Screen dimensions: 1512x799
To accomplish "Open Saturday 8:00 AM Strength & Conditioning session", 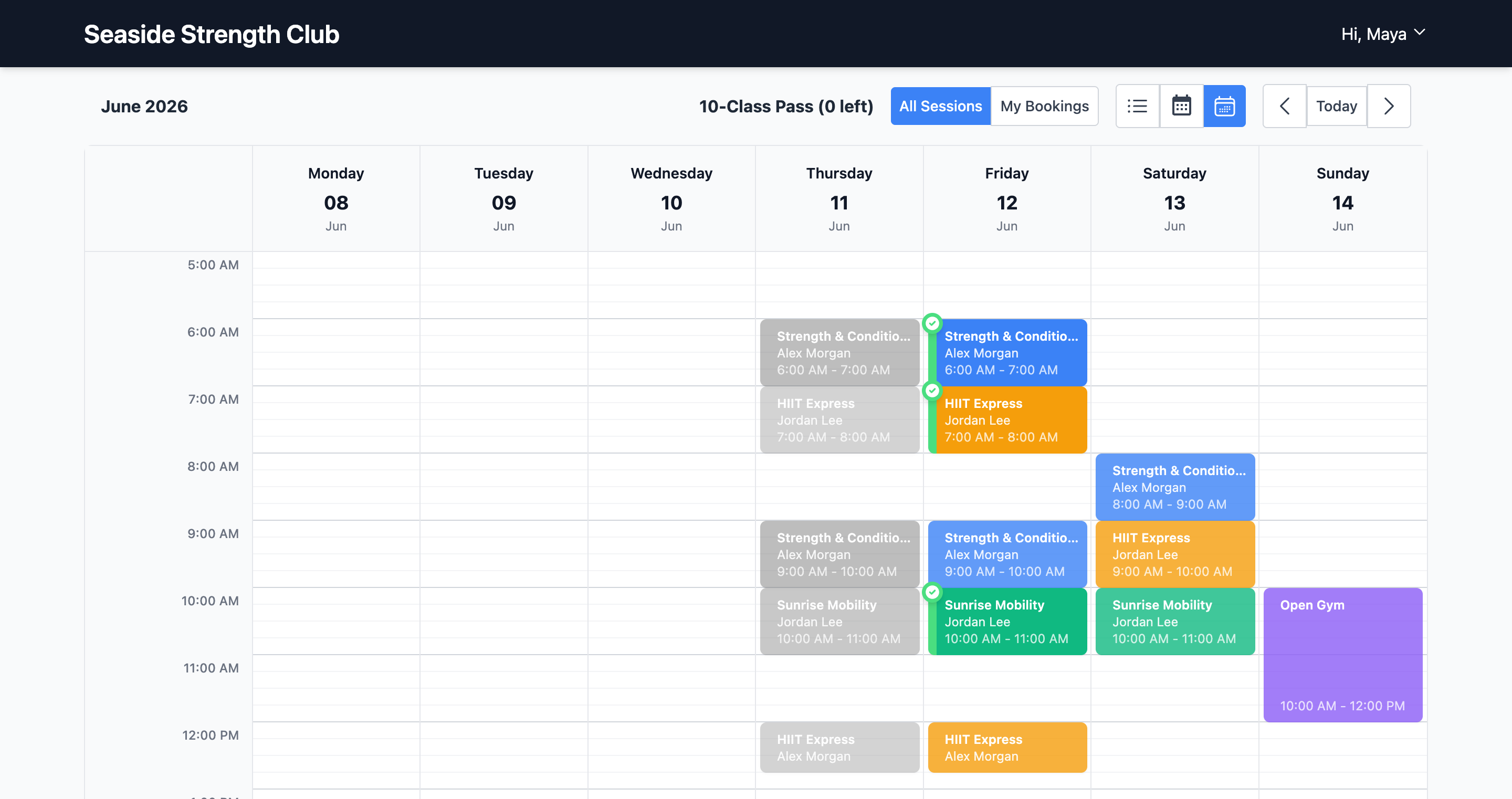I will 1175,487.
